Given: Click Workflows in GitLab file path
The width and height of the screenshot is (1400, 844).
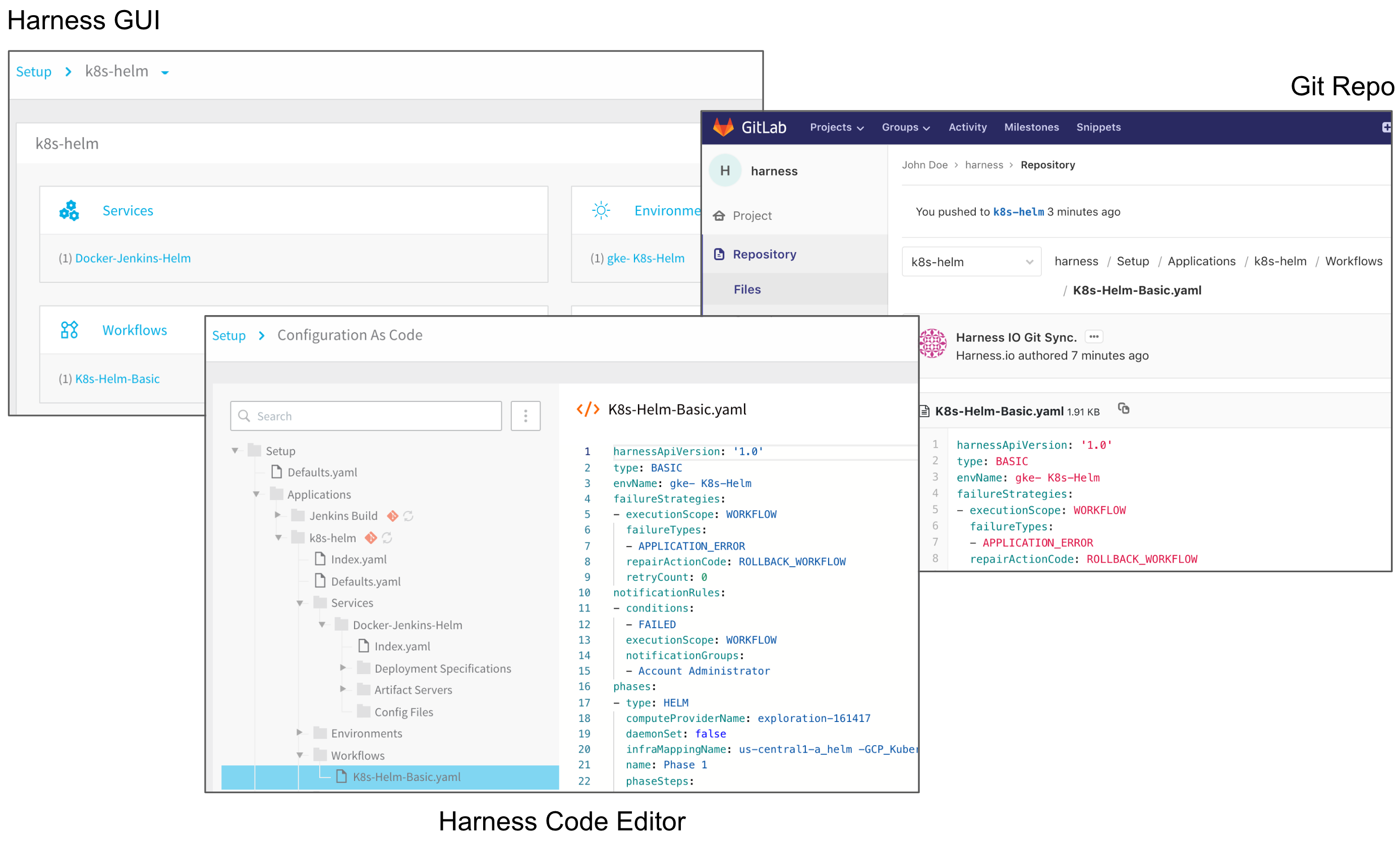Looking at the screenshot, I should (x=1354, y=261).
